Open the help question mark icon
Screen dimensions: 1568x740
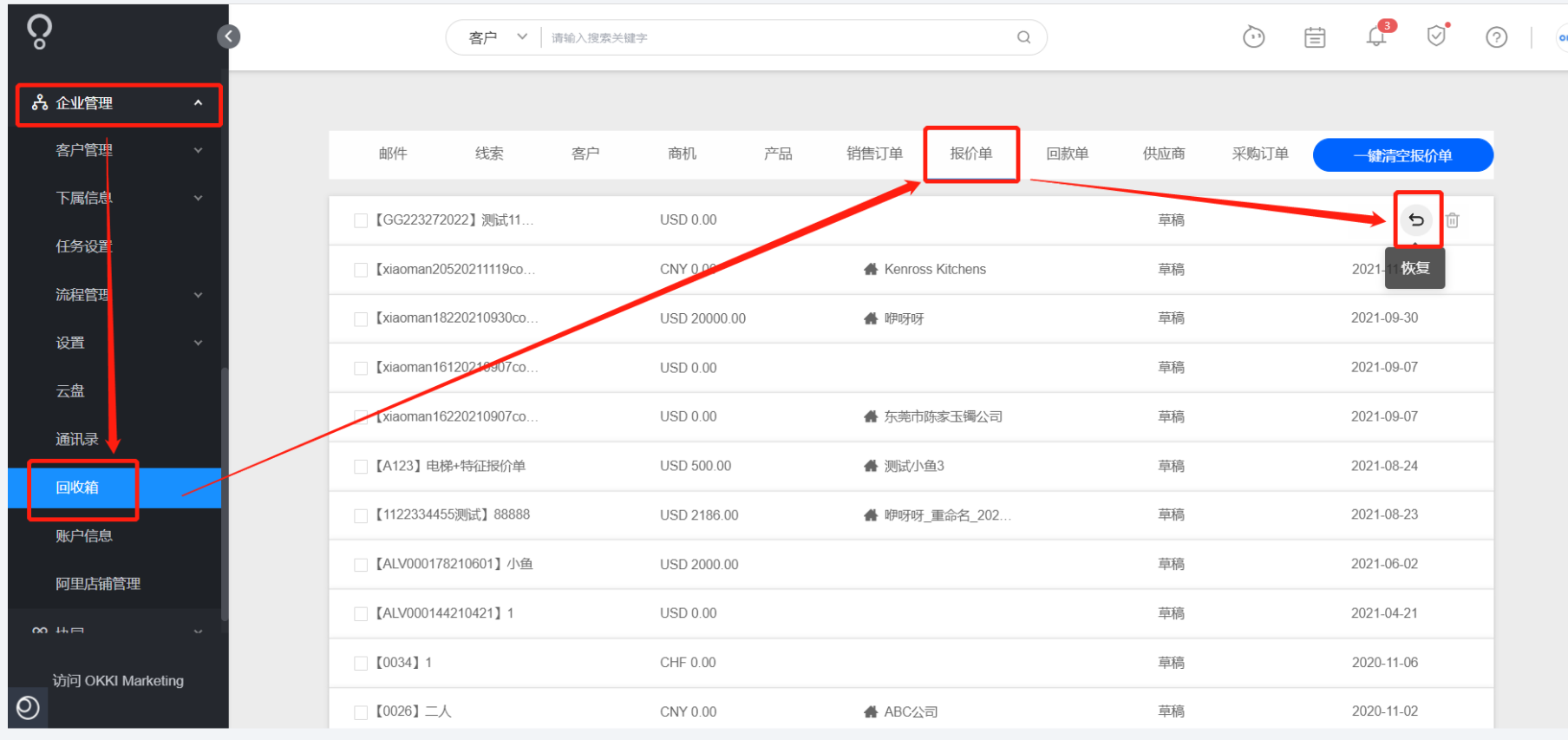(x=1496, y=37)
